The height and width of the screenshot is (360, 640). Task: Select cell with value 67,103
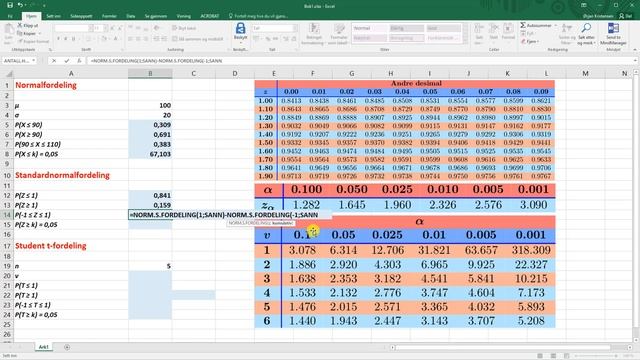click(150, 154)
